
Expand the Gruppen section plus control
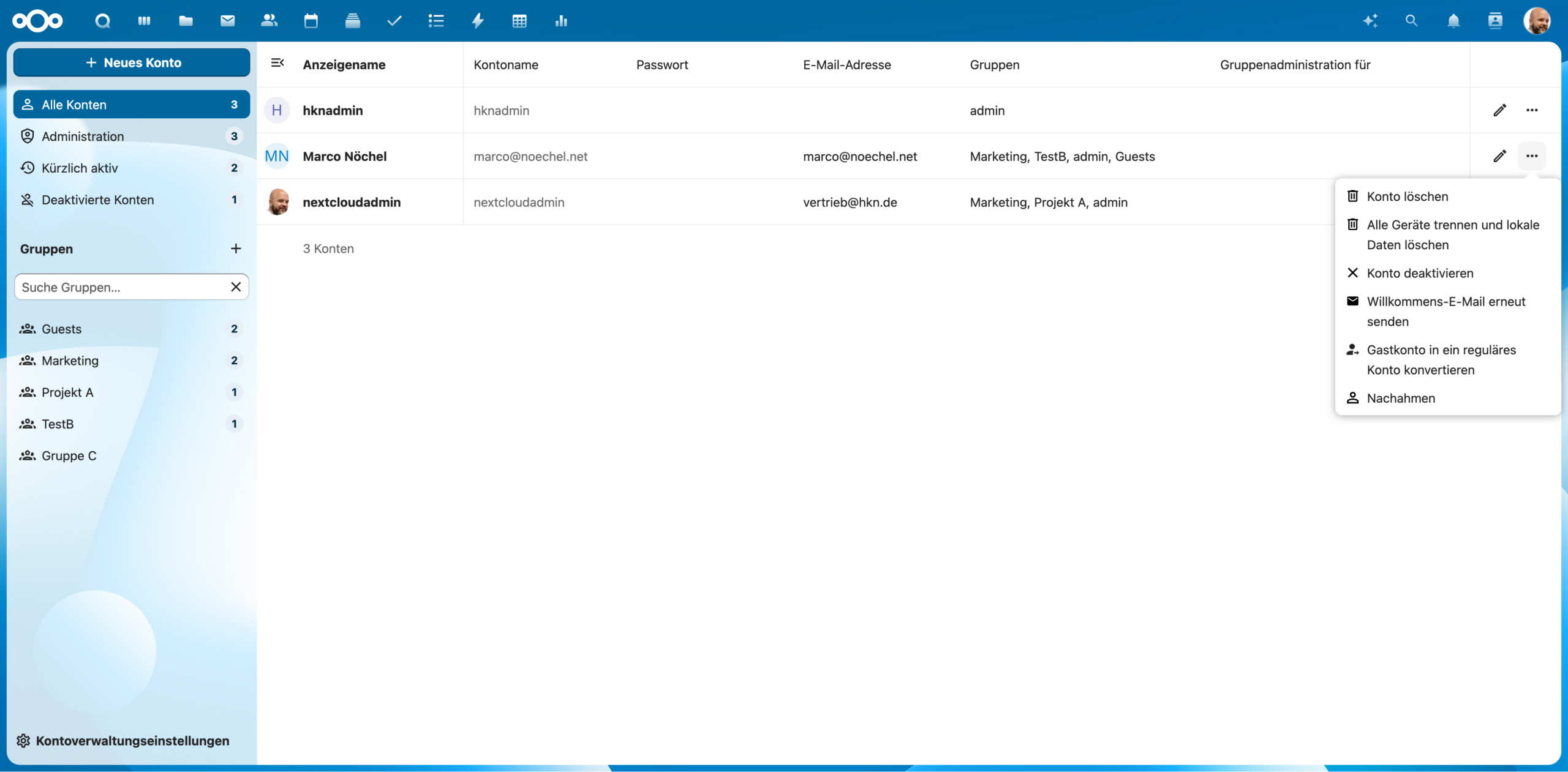236,249
